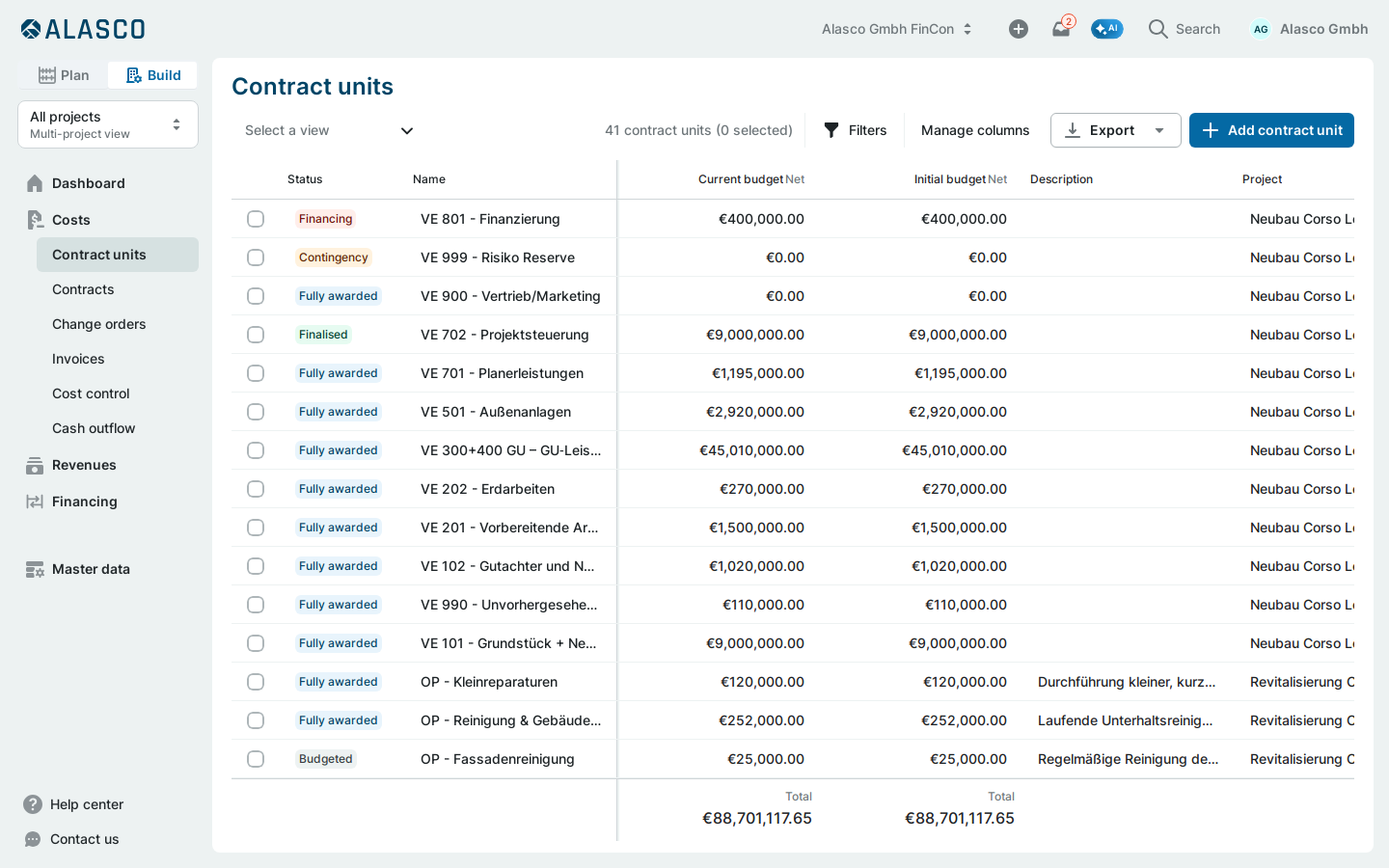Tick checkbox for VE 801 - Finanzierung
1389x868 pixels.
pyautogui.click(x=256, y=219)
